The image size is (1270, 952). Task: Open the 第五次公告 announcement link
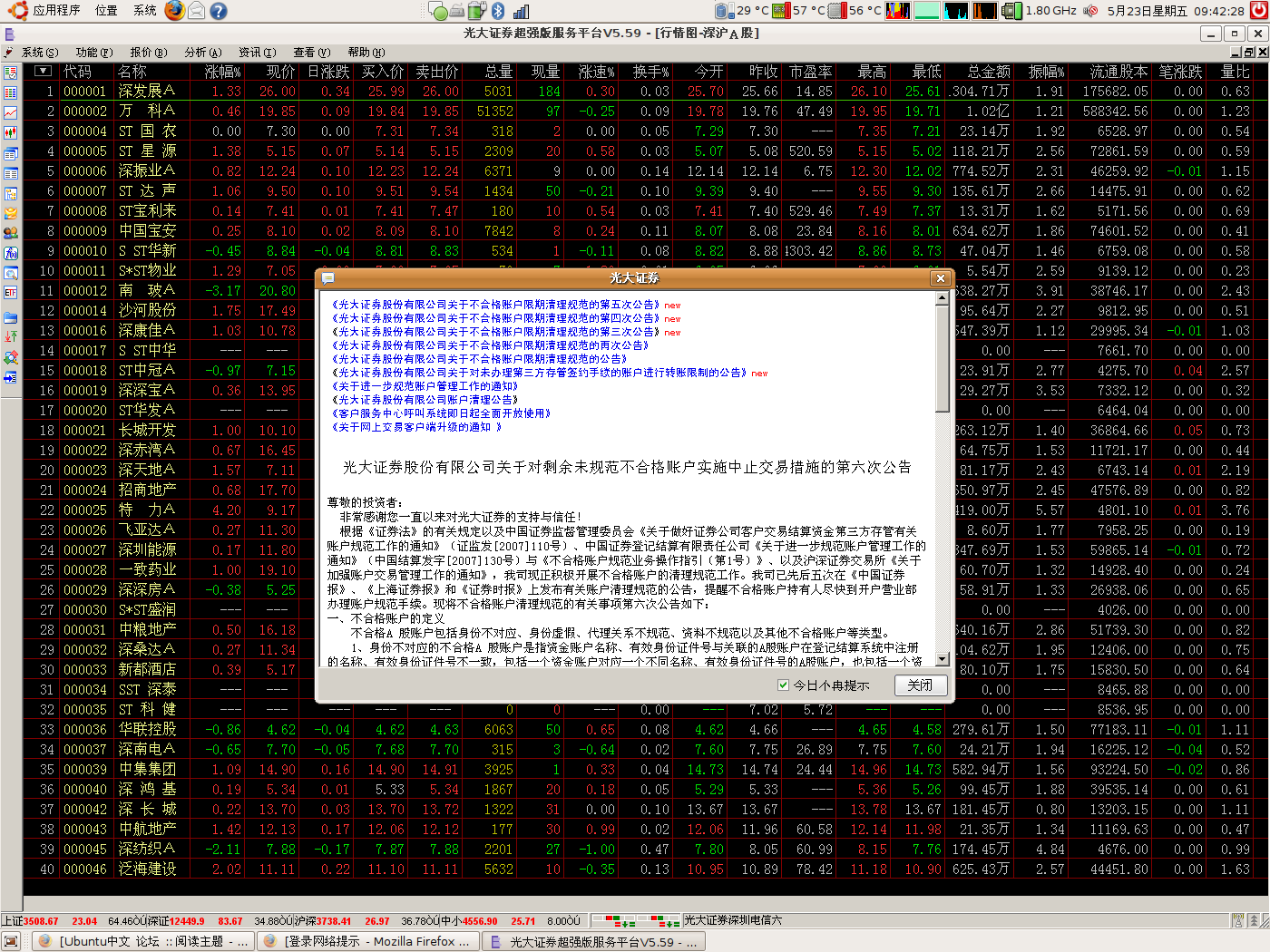point(495,305)
